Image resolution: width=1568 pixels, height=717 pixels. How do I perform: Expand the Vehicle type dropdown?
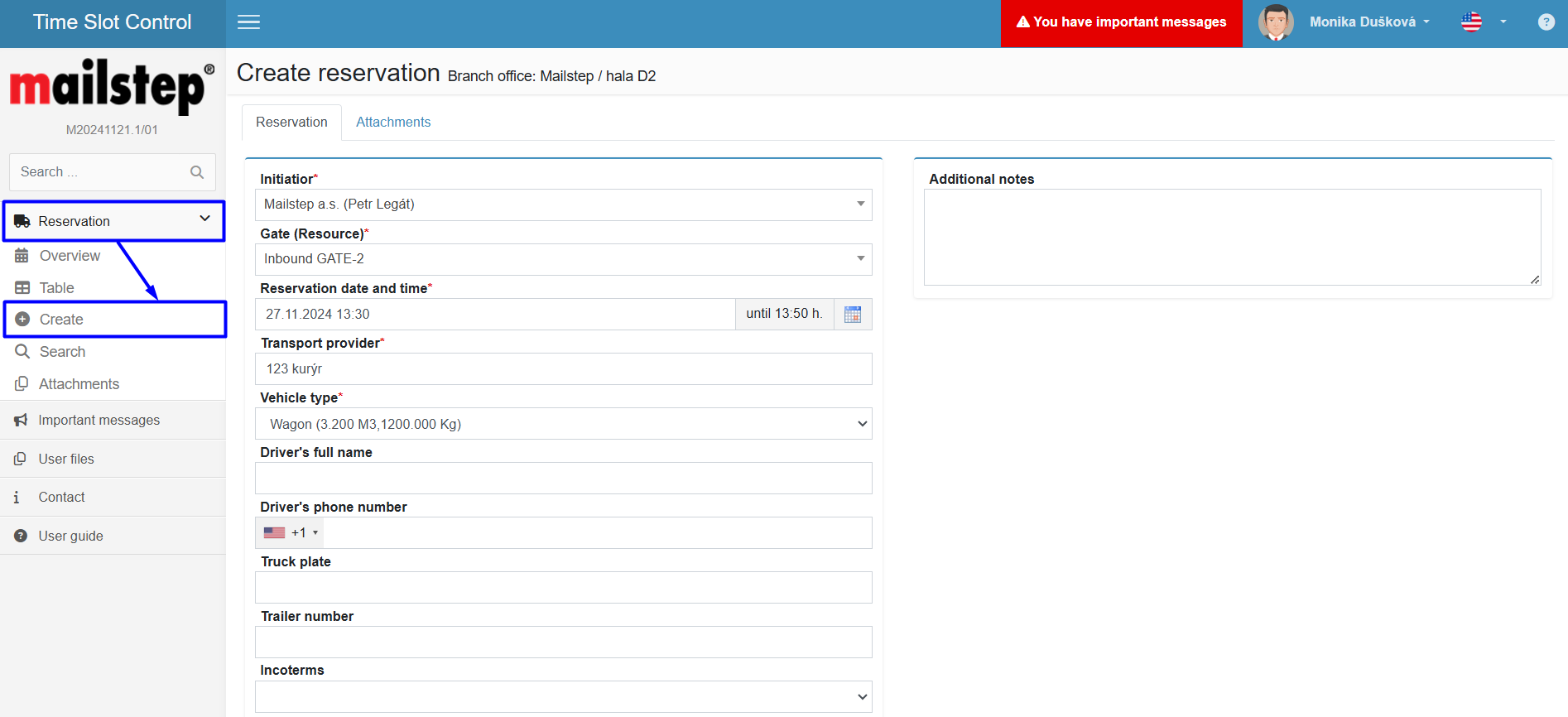click(563, 424)
